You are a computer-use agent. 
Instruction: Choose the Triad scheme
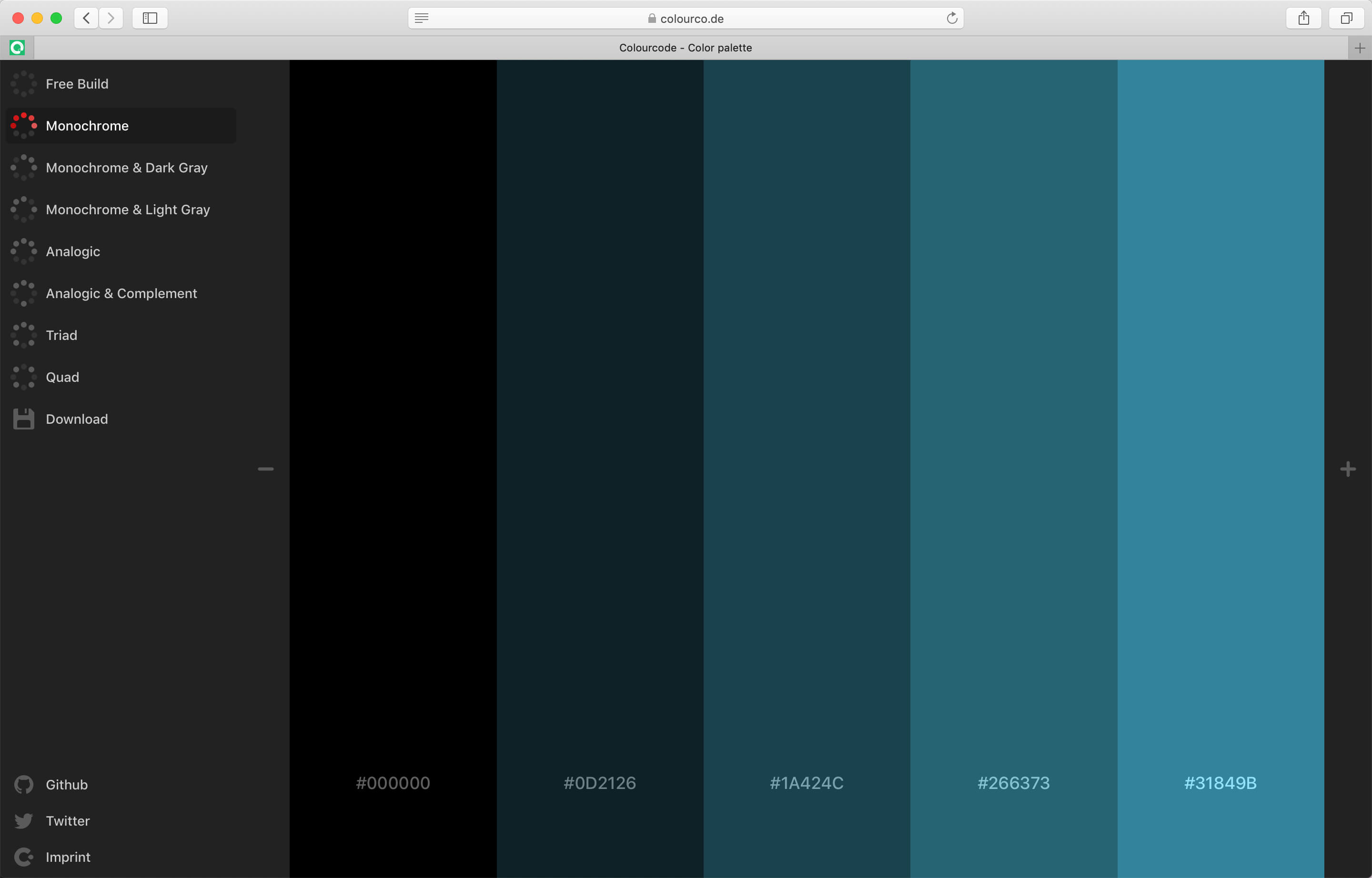pyautogui.click(x=61, y=335)
